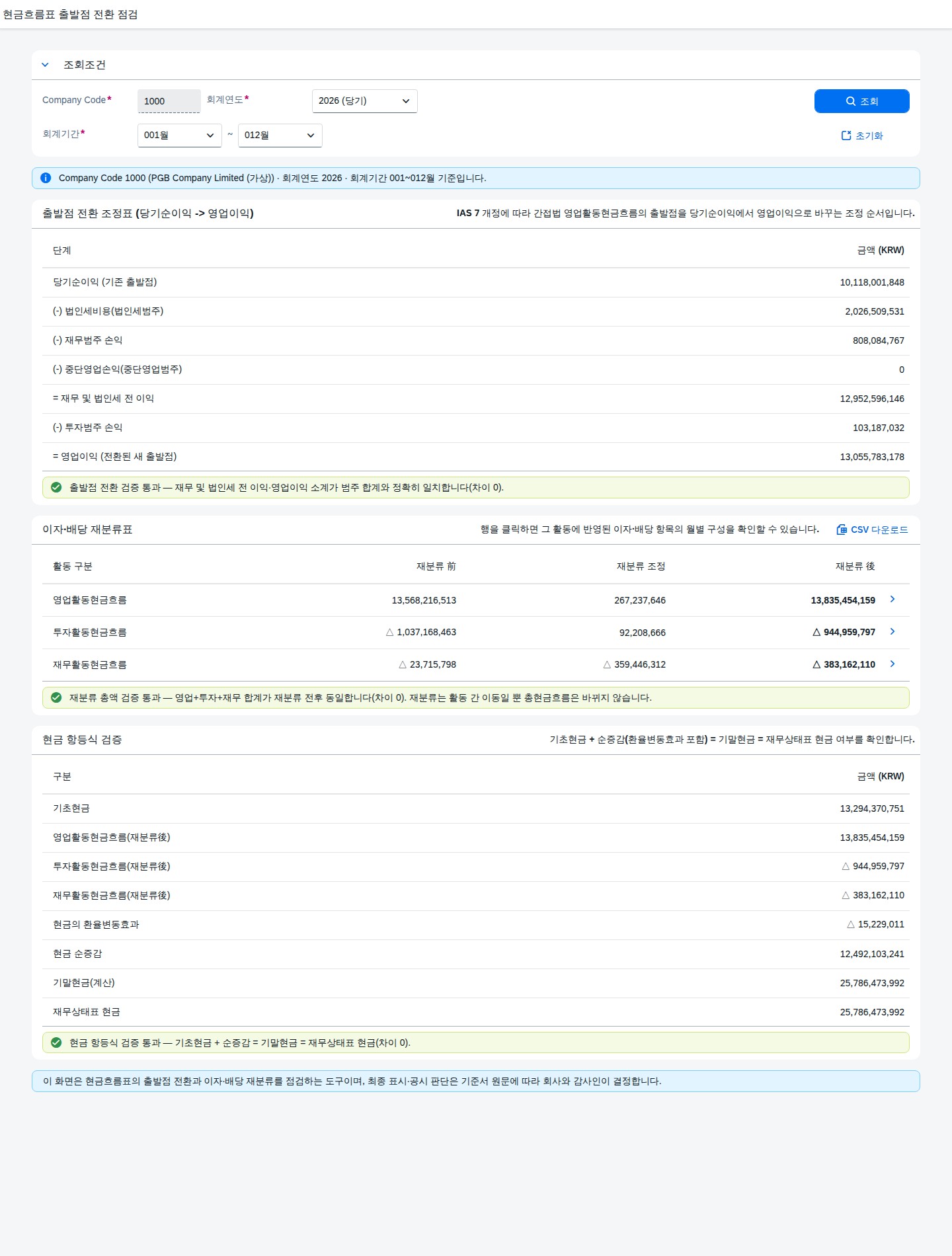Screen dimensions: 952x1256
Task: Select the 투자활동현금흐름(재분류後) row label
Action: (112, 867)
